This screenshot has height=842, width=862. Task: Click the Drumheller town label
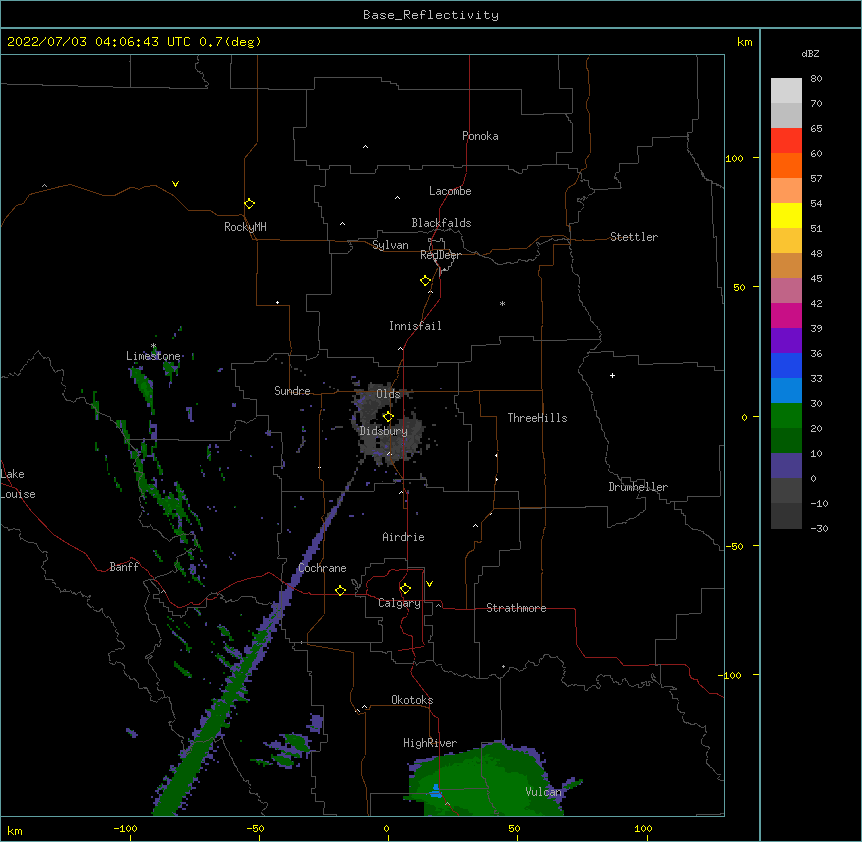[x=638, y=487]
